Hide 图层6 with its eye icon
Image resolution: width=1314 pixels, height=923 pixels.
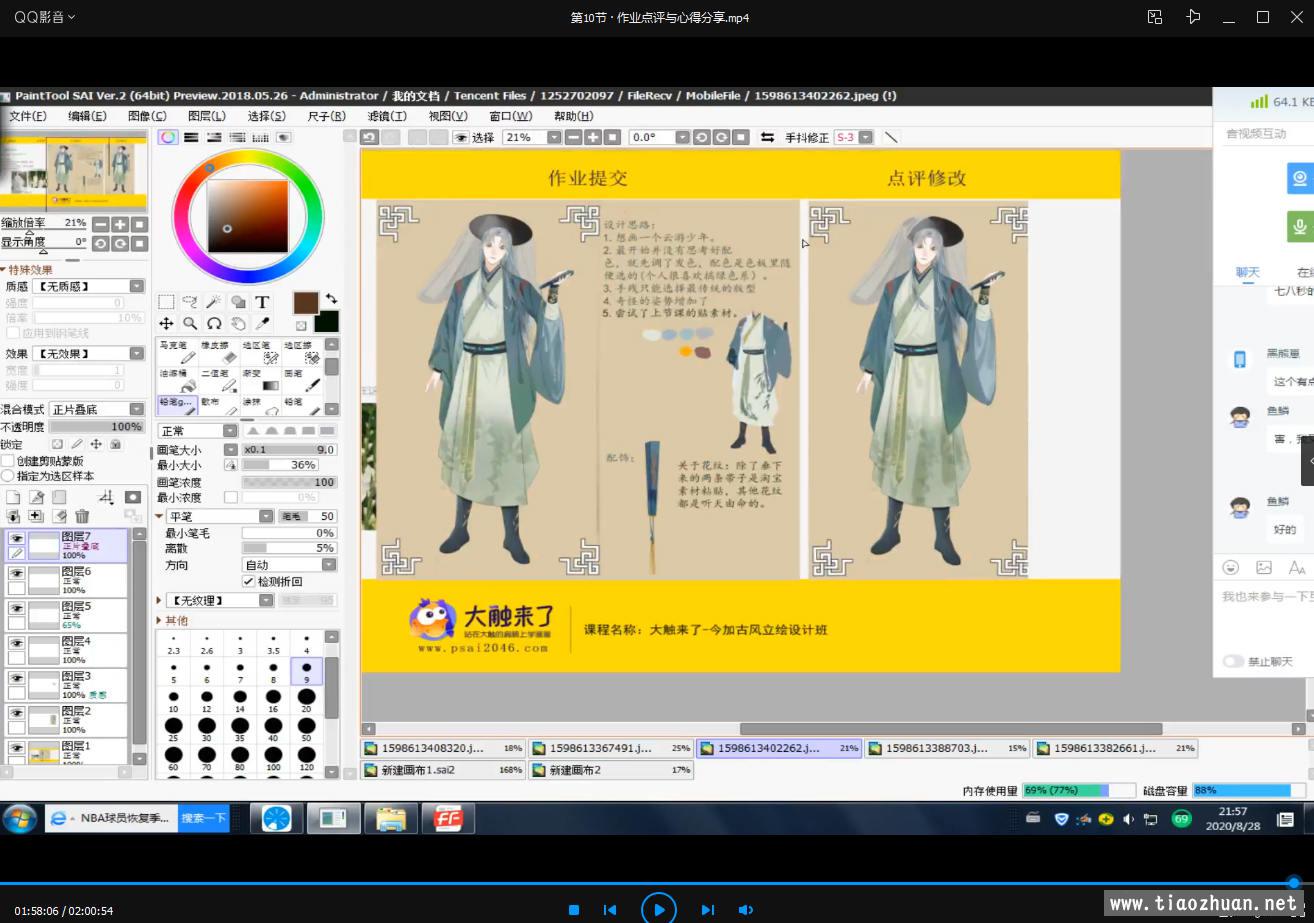pyautogui.click(x=16, y=573)
